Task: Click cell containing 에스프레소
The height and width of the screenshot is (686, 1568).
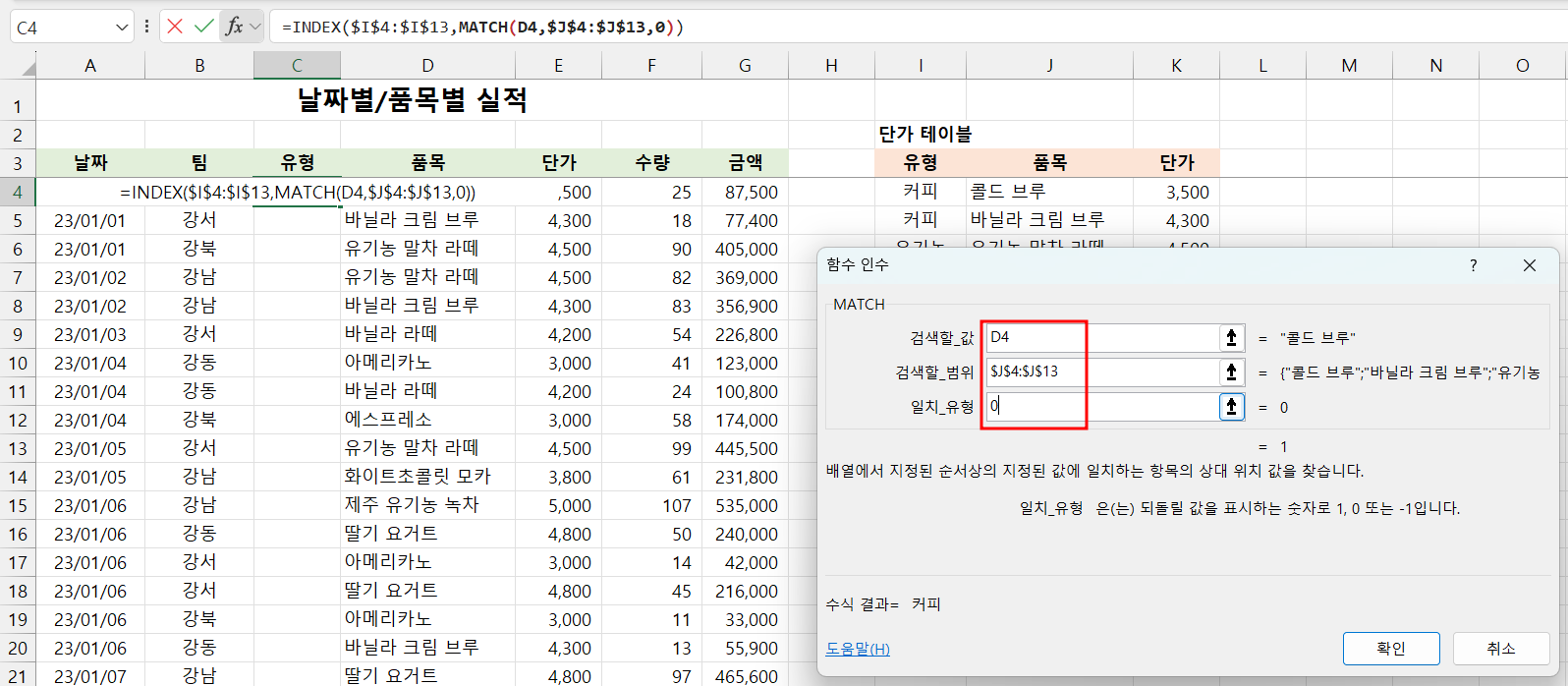Action: click(427, 420)
